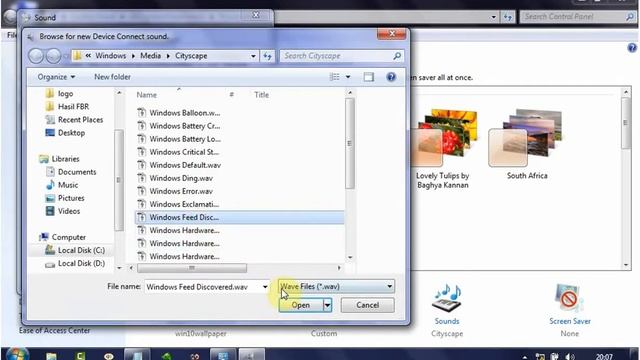Expand the address bar history dropdown

[x=253, y=56]
